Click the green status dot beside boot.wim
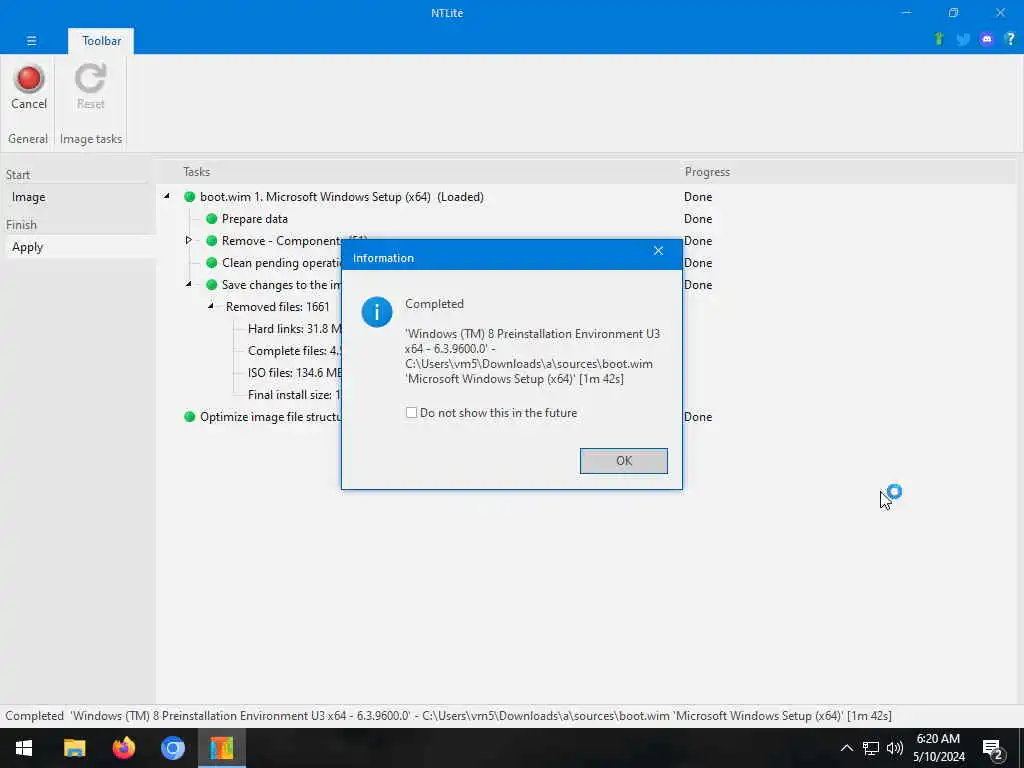This screenshot has height=768, width=1024. 189,197
